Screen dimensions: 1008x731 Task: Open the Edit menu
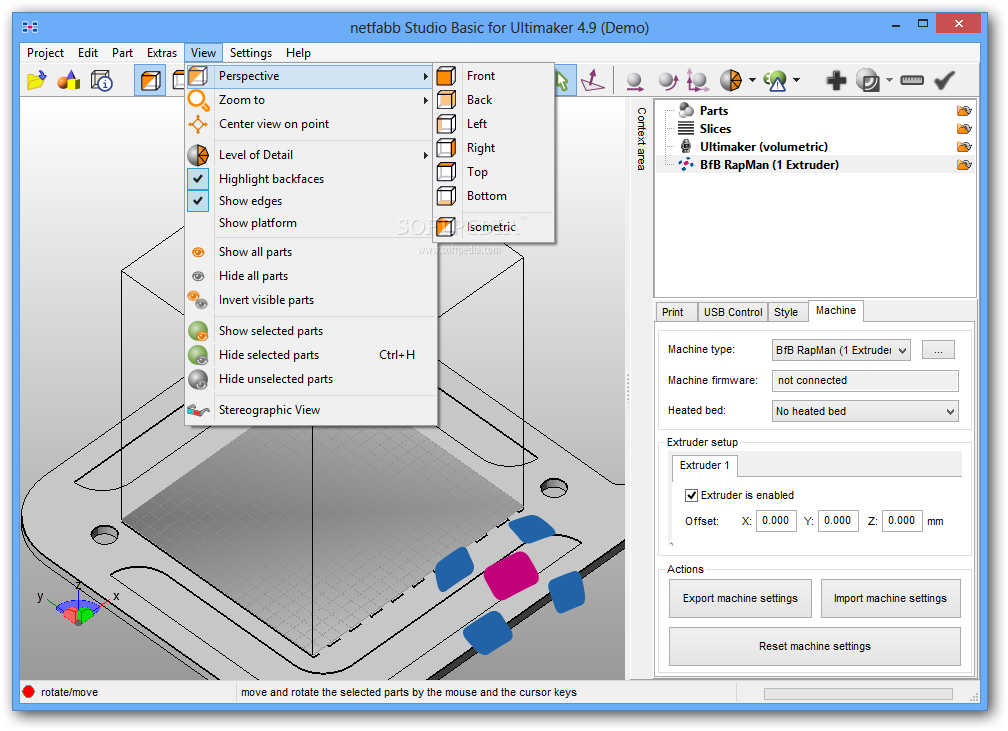88,53
